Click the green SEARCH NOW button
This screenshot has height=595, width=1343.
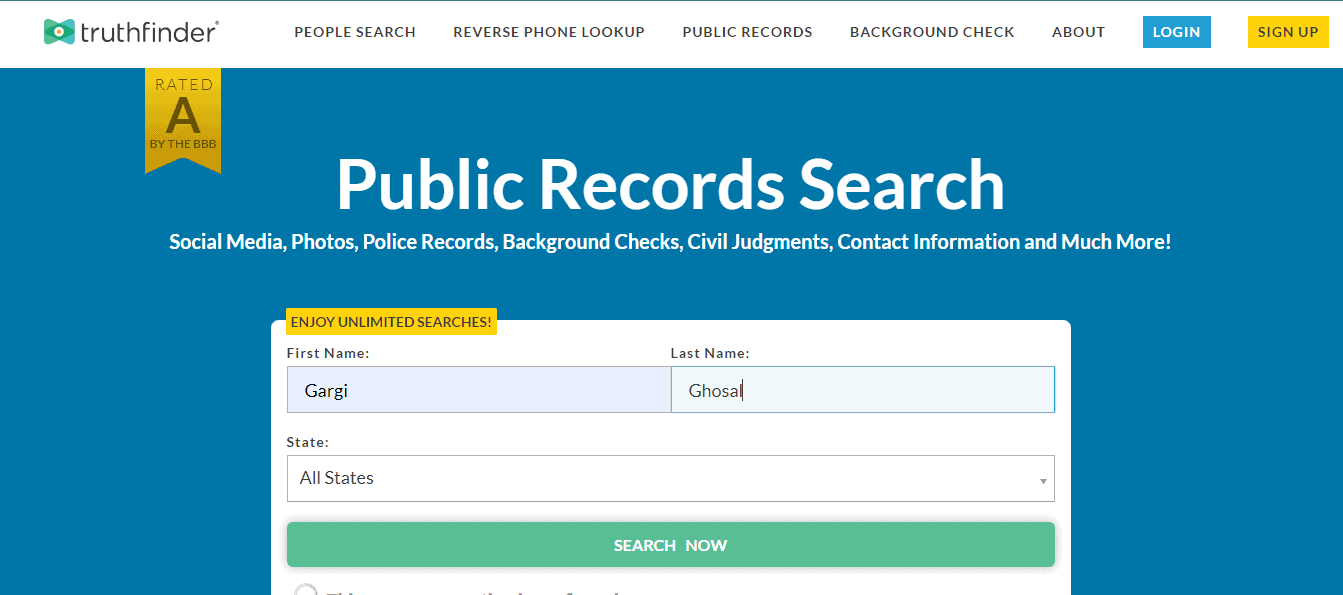click(671, 544)
